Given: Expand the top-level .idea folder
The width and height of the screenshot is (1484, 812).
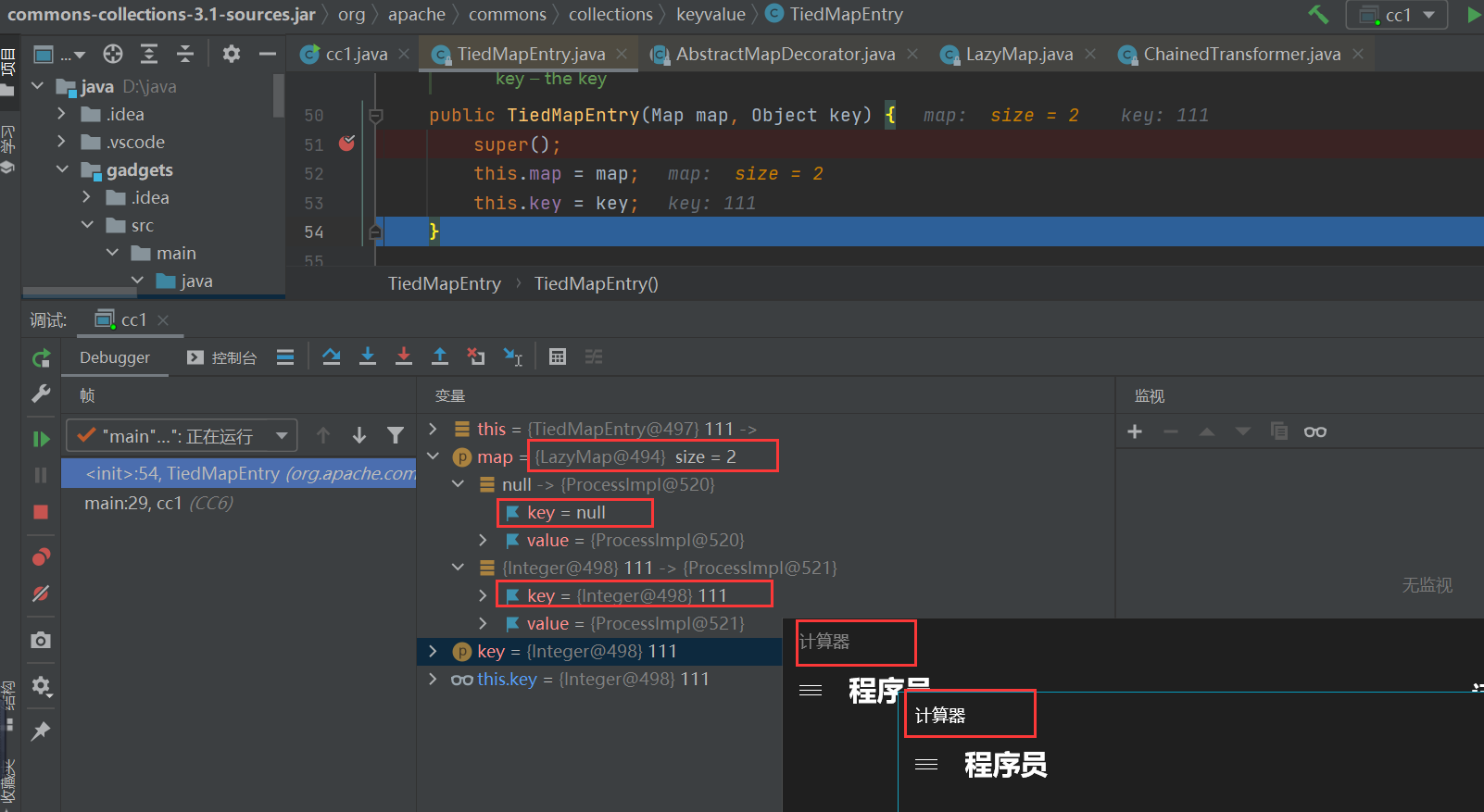Looking at the screenshot, I should [x=61, y=114].
